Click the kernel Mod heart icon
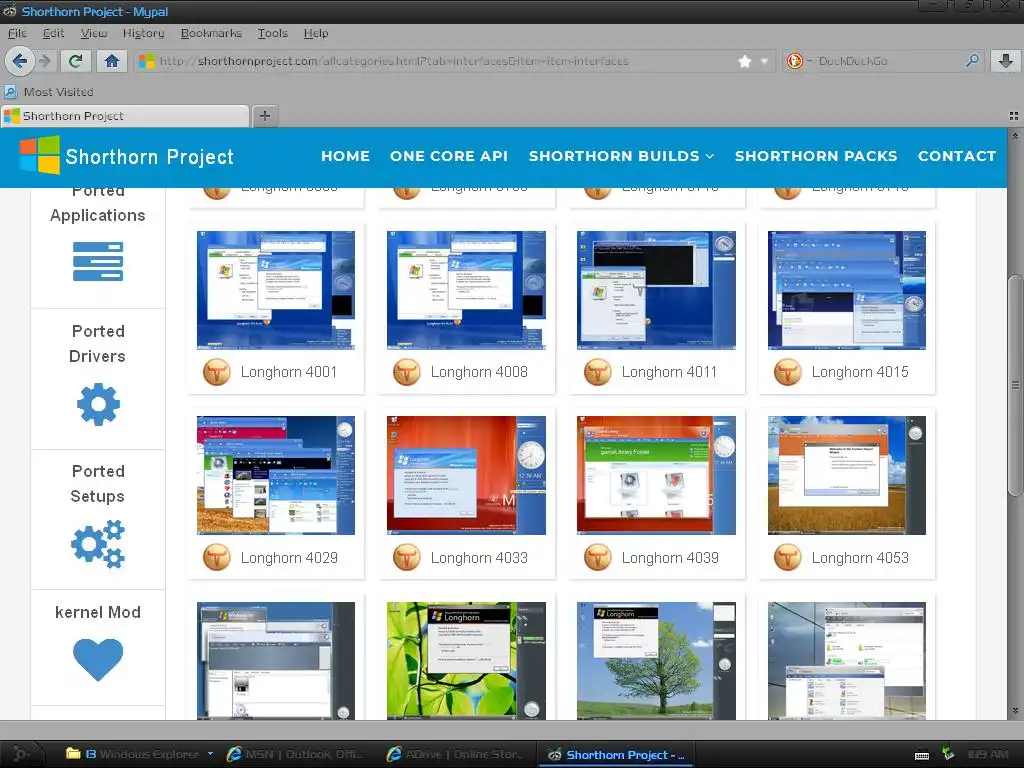The width and height of the screenshot is (1024, 768). (x=98, y=660)
